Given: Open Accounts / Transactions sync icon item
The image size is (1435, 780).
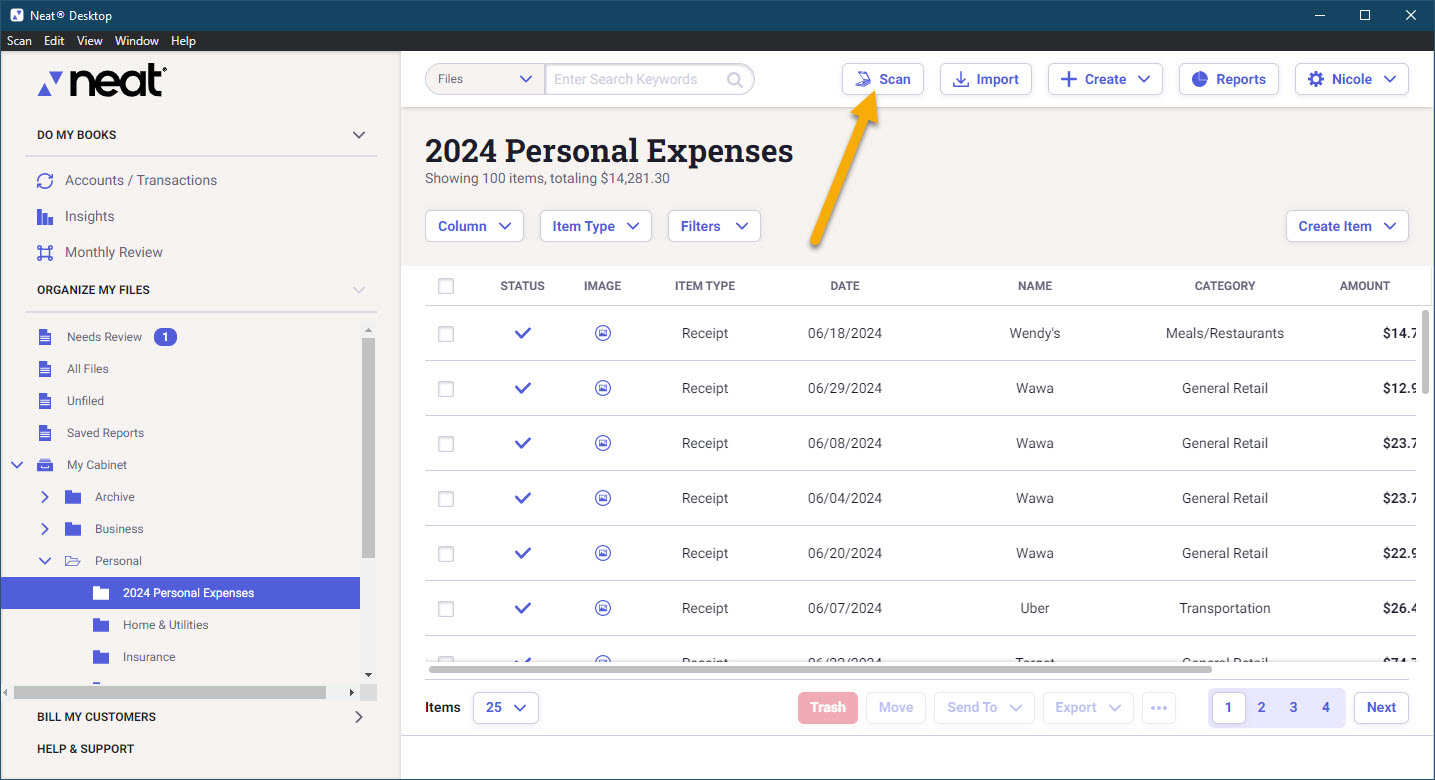Looking at the screenshot, I should click(x=44, y=181).
